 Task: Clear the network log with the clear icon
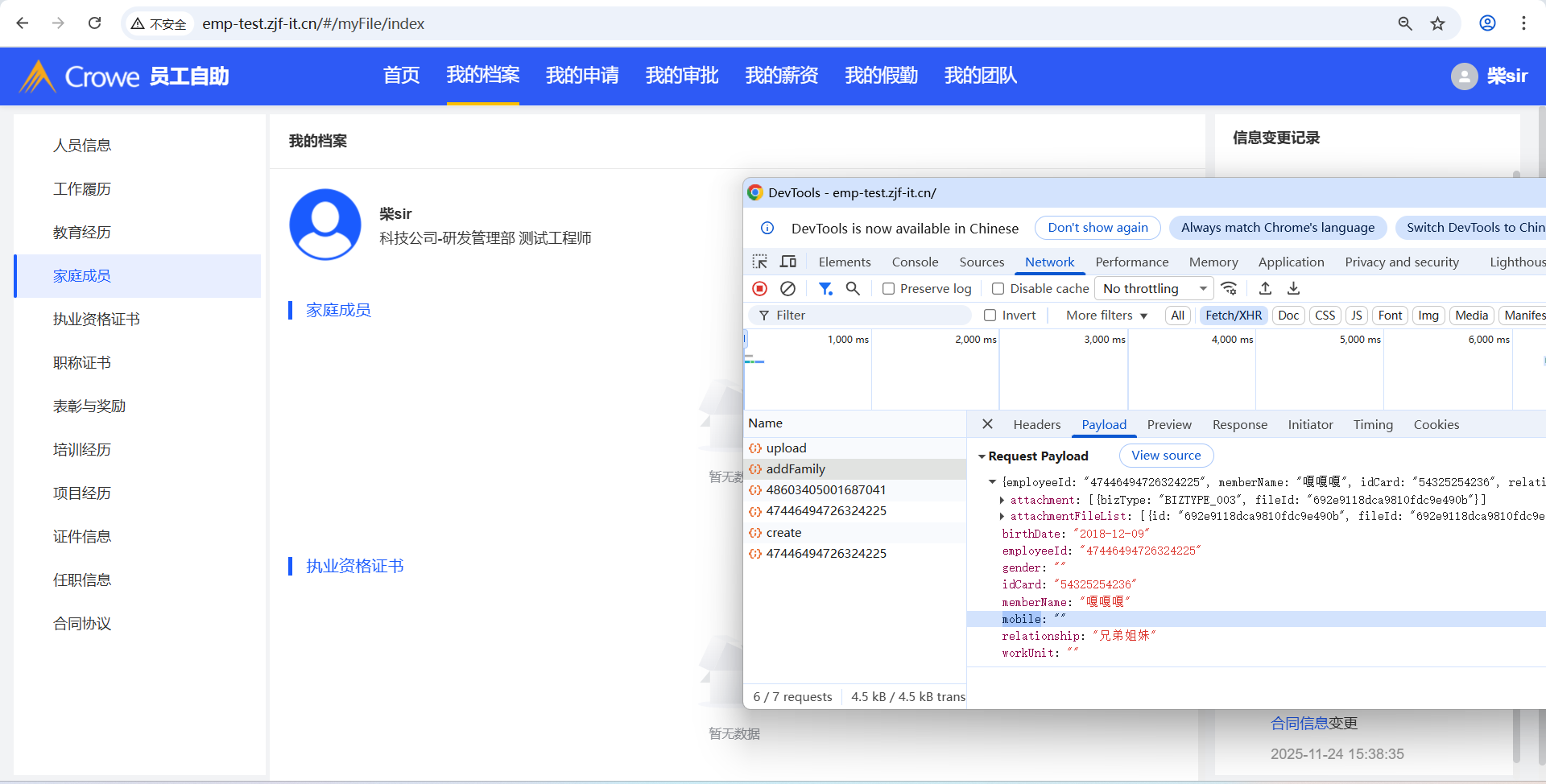tap(788, 288)
